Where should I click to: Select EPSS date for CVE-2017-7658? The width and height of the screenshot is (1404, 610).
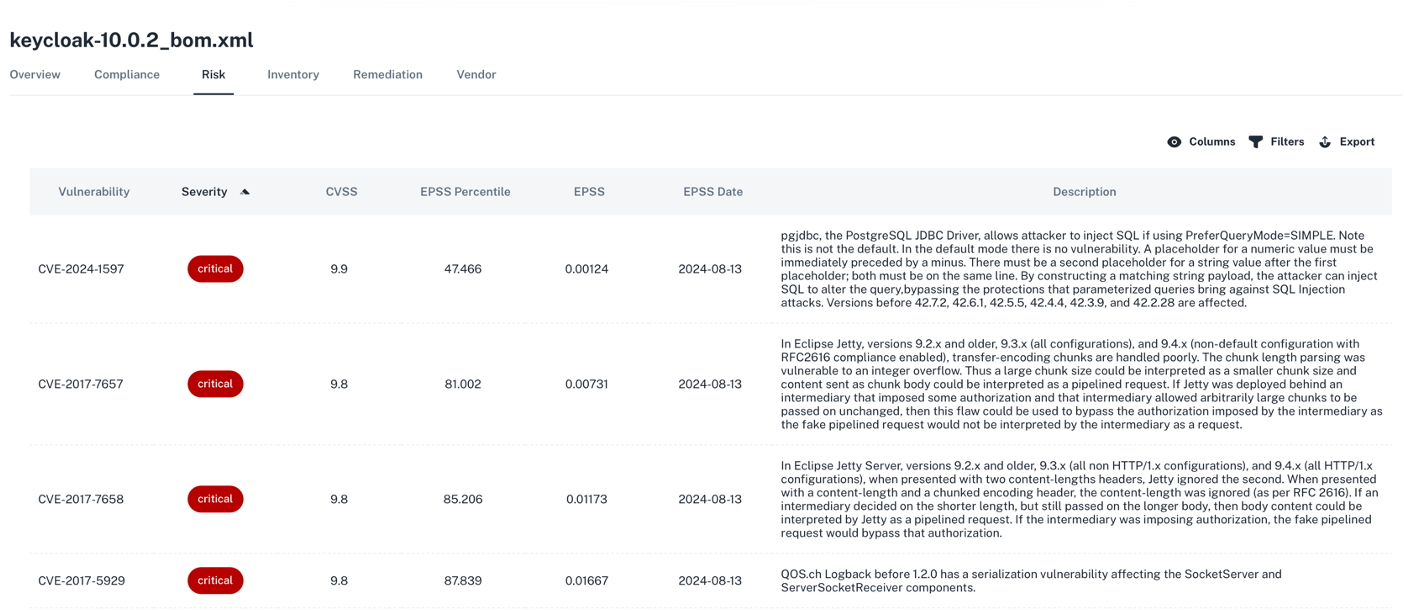[710, 499]
